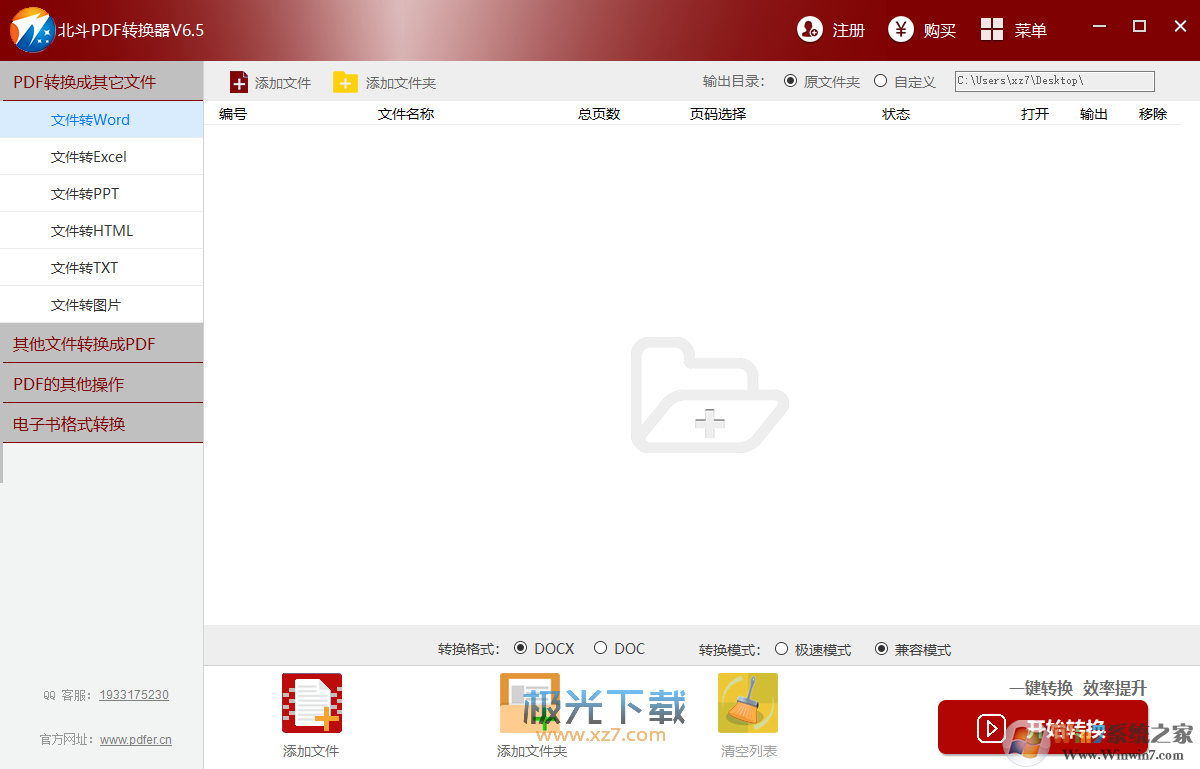Click the 清空列表 broom icon to clear list
The image size is (1200, 769).
click(x=747, y=703)
